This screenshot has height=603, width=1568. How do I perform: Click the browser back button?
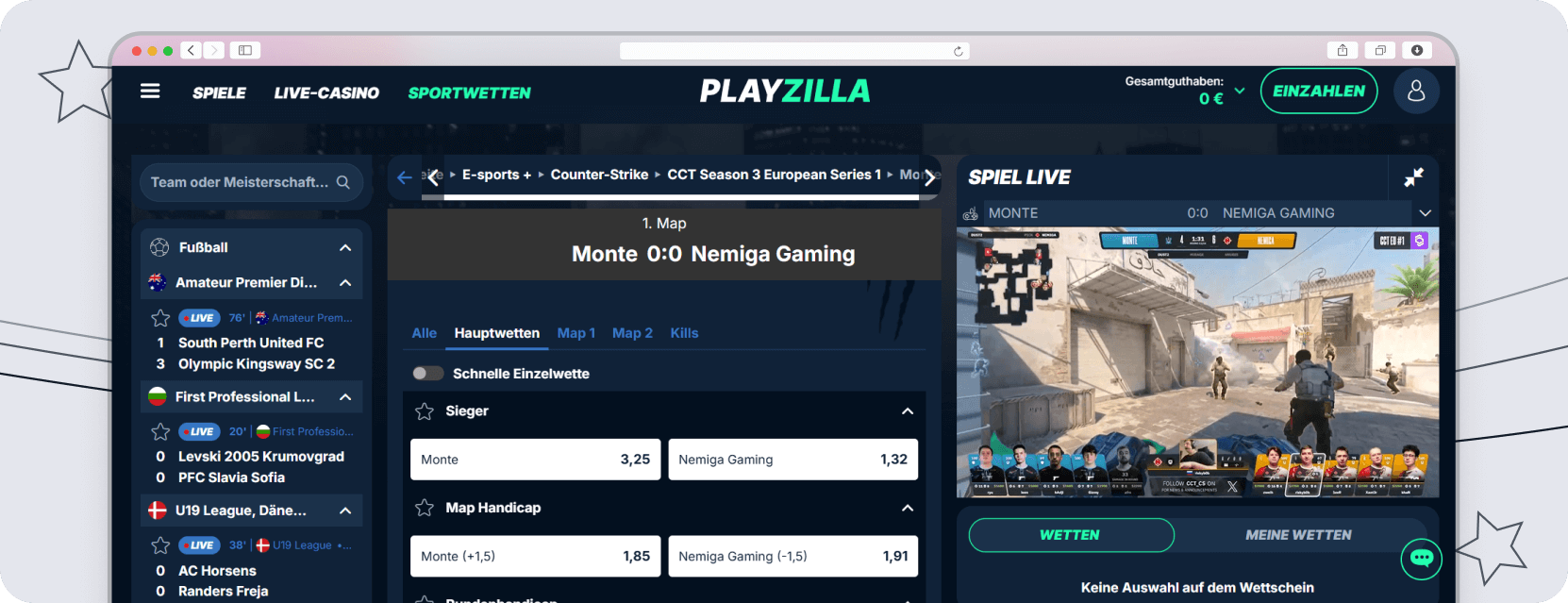pyautogui.click(x=191, y=50)
